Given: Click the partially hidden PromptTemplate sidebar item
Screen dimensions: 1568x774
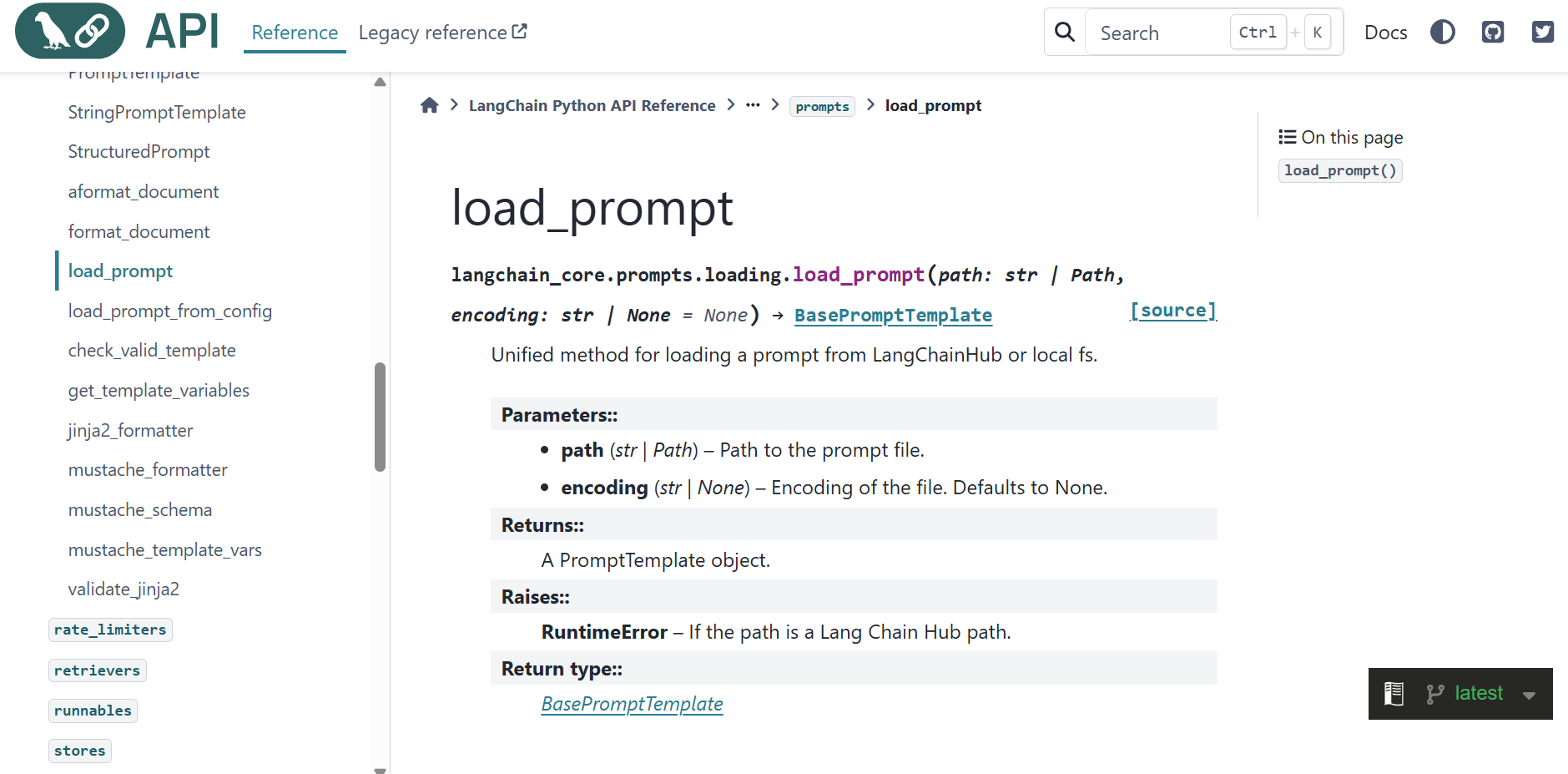Looking at the screenshot, I should click(134, 76).
